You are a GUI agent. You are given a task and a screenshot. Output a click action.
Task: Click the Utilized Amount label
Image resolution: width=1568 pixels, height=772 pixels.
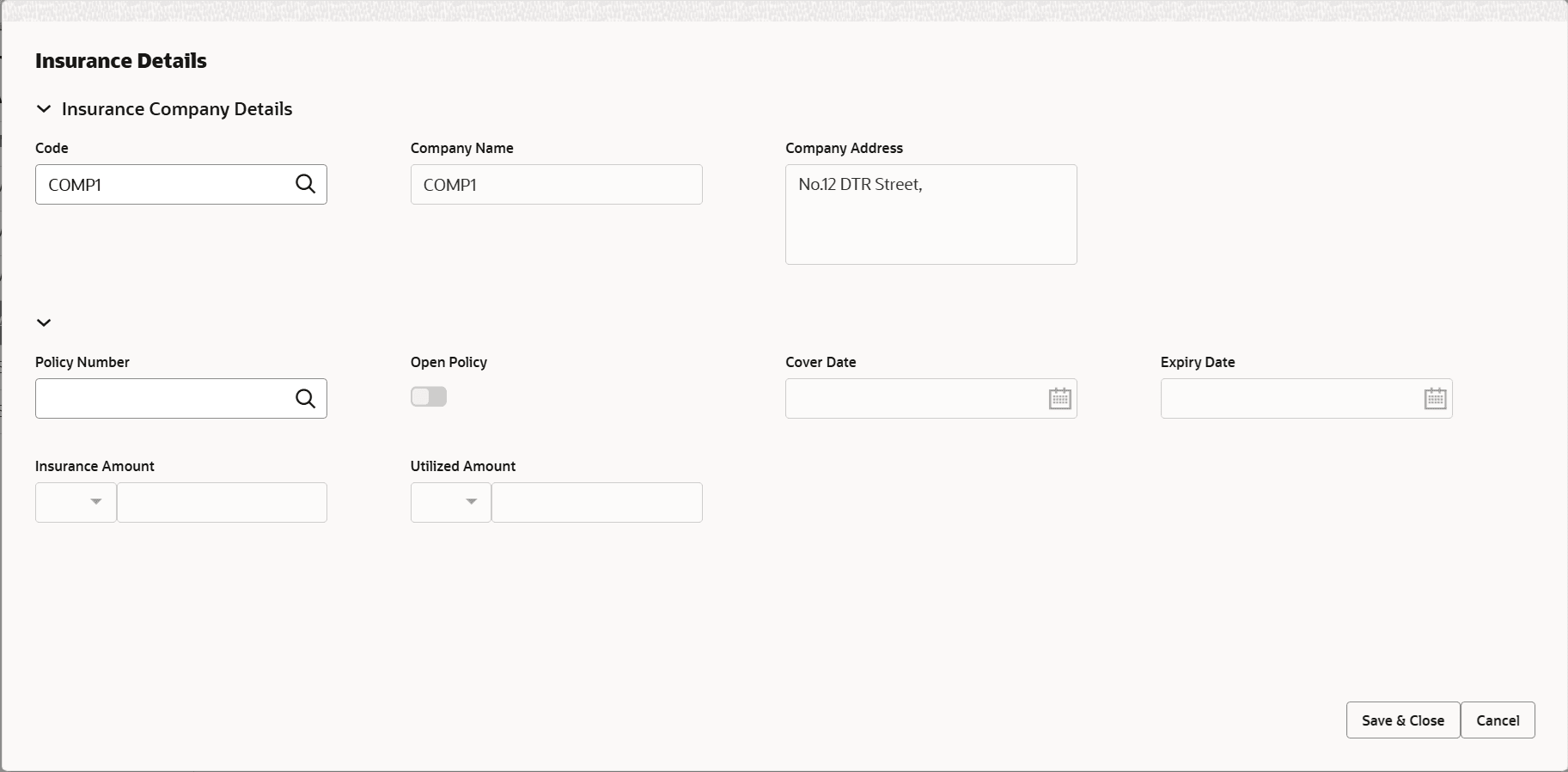pyautogui.click(x=463, y=466)
